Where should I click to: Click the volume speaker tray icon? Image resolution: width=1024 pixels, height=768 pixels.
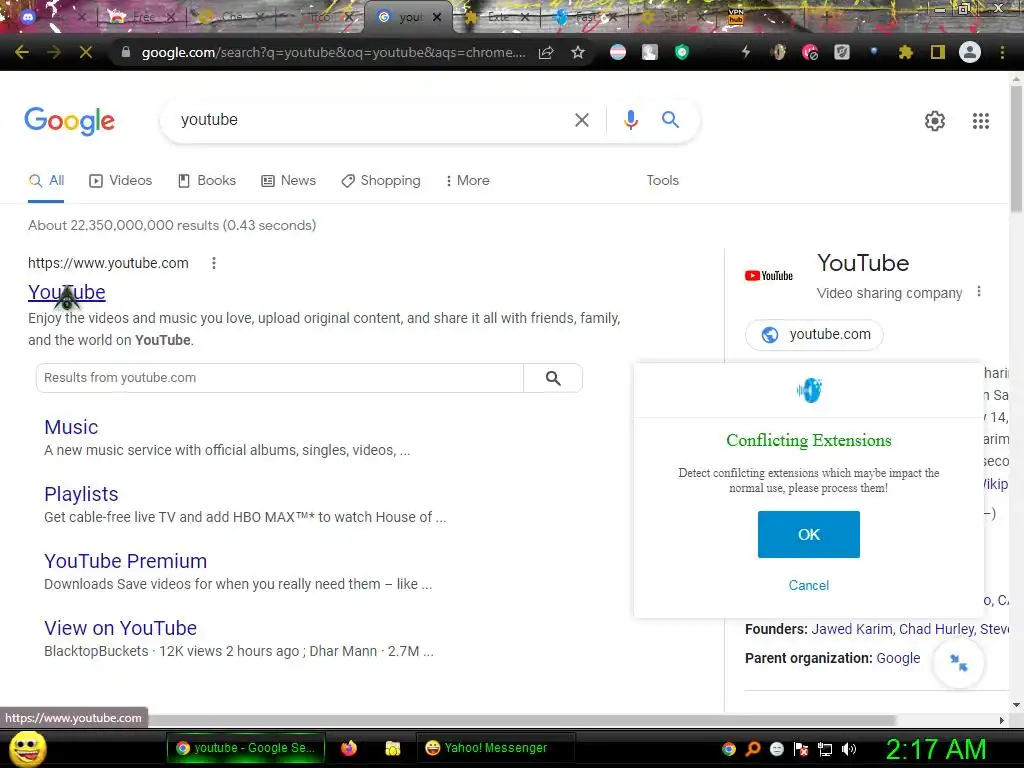pos(849,749)
